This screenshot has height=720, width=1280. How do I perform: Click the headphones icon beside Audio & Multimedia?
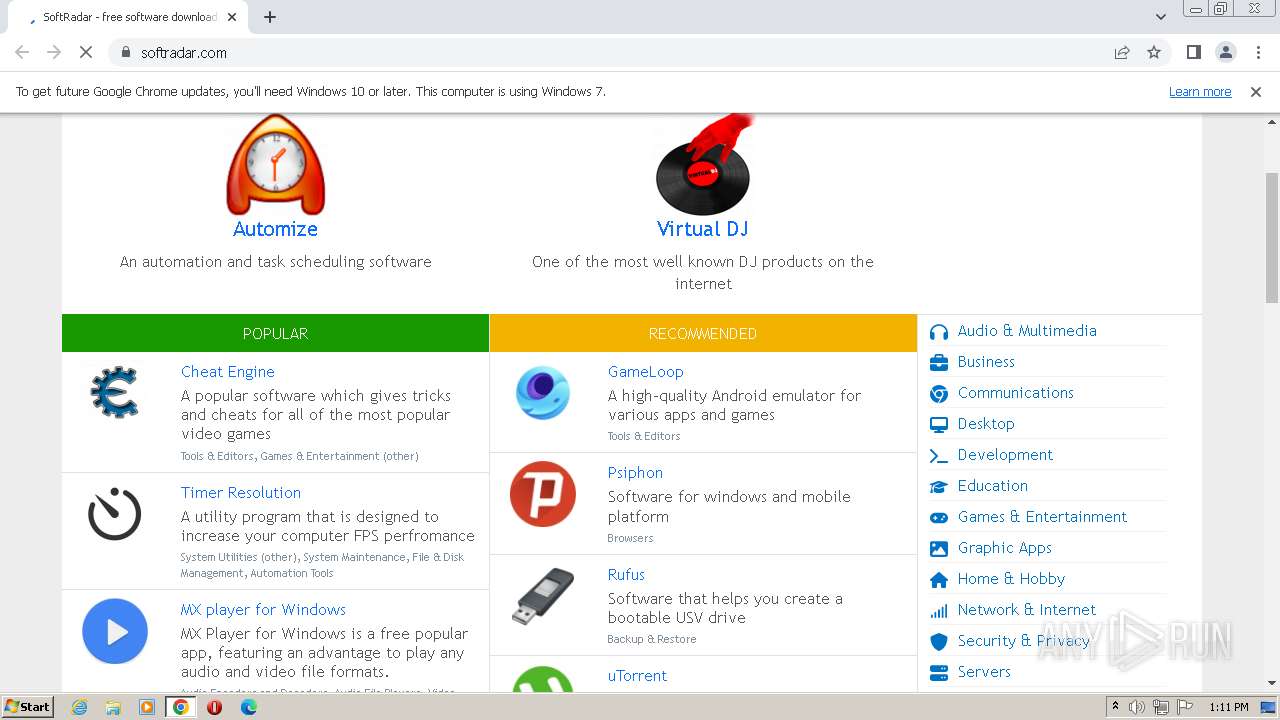939,332
